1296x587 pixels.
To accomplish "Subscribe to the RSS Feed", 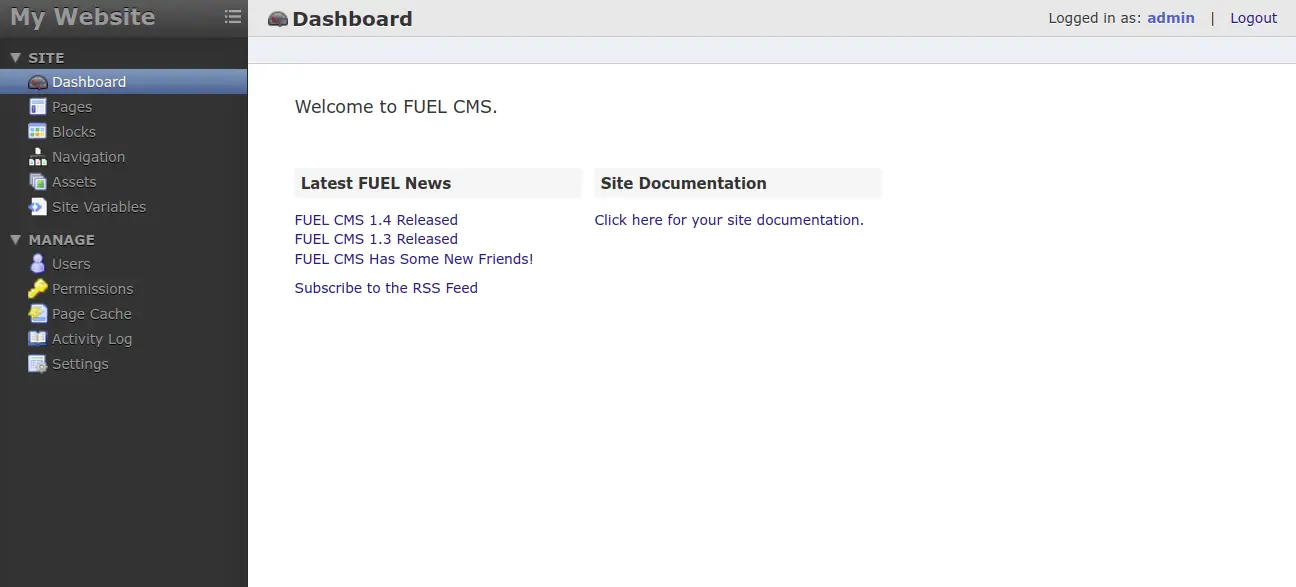I will [386, 288].
